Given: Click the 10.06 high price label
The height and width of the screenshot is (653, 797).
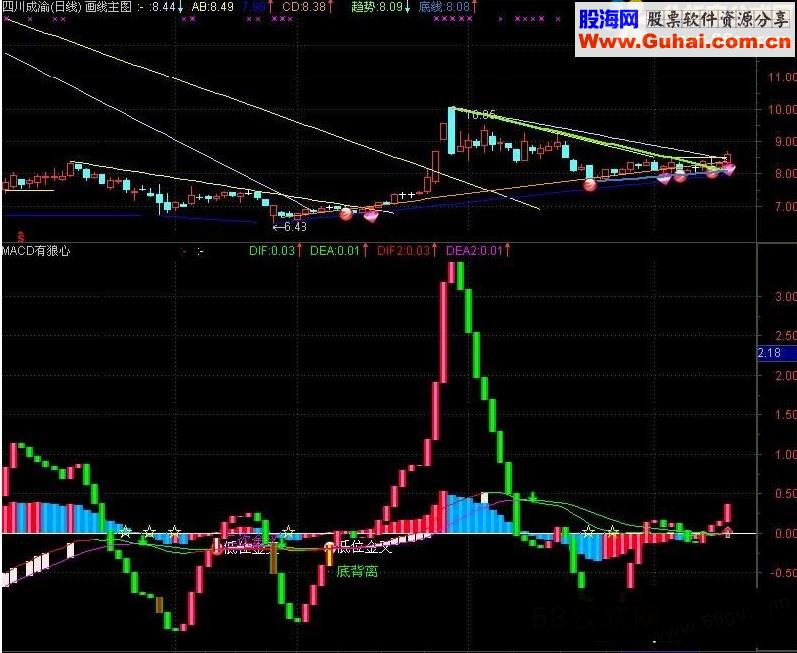Looking at the screenshot, I should click(480, 115).
